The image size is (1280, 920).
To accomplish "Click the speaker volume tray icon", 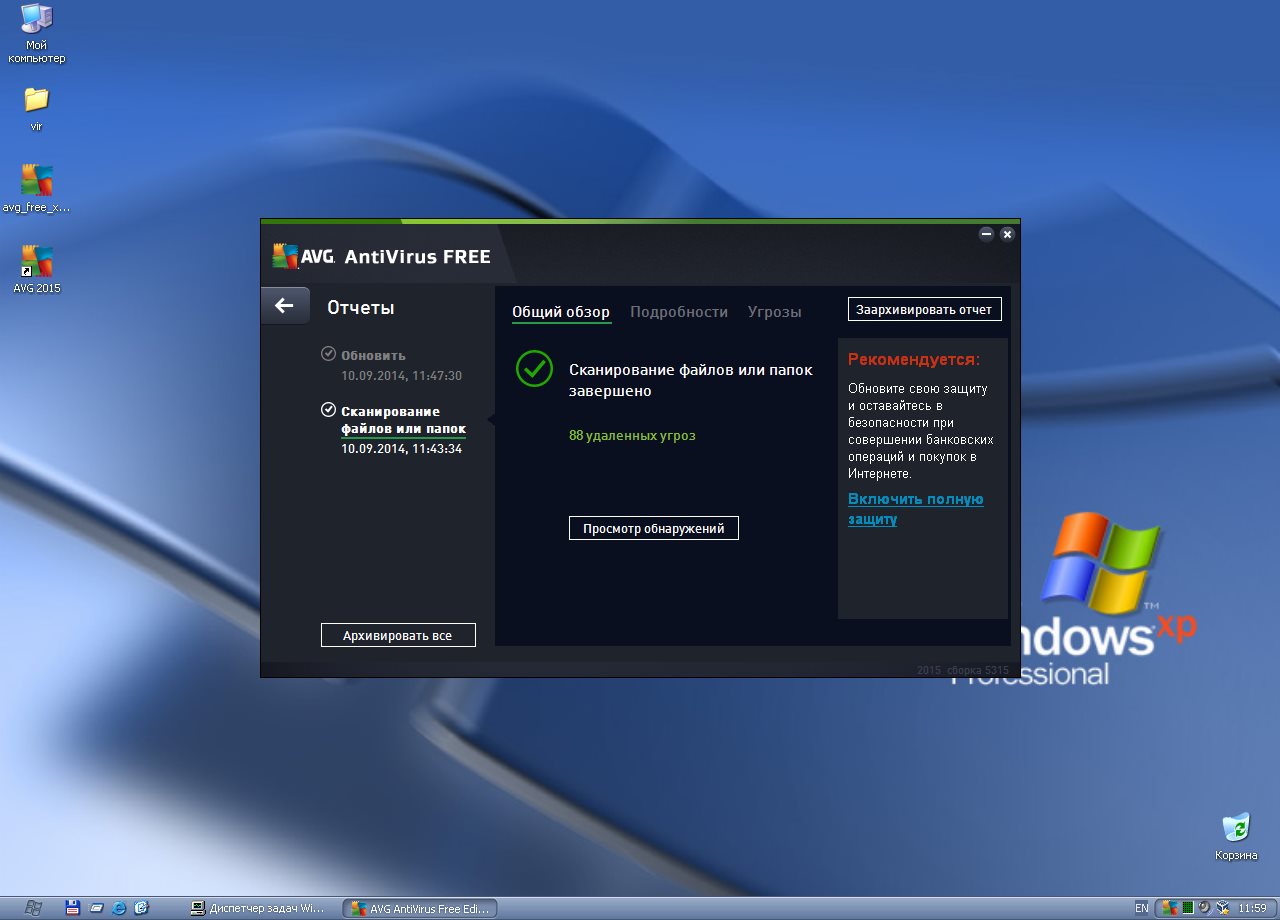I will tap(1205, 908).
